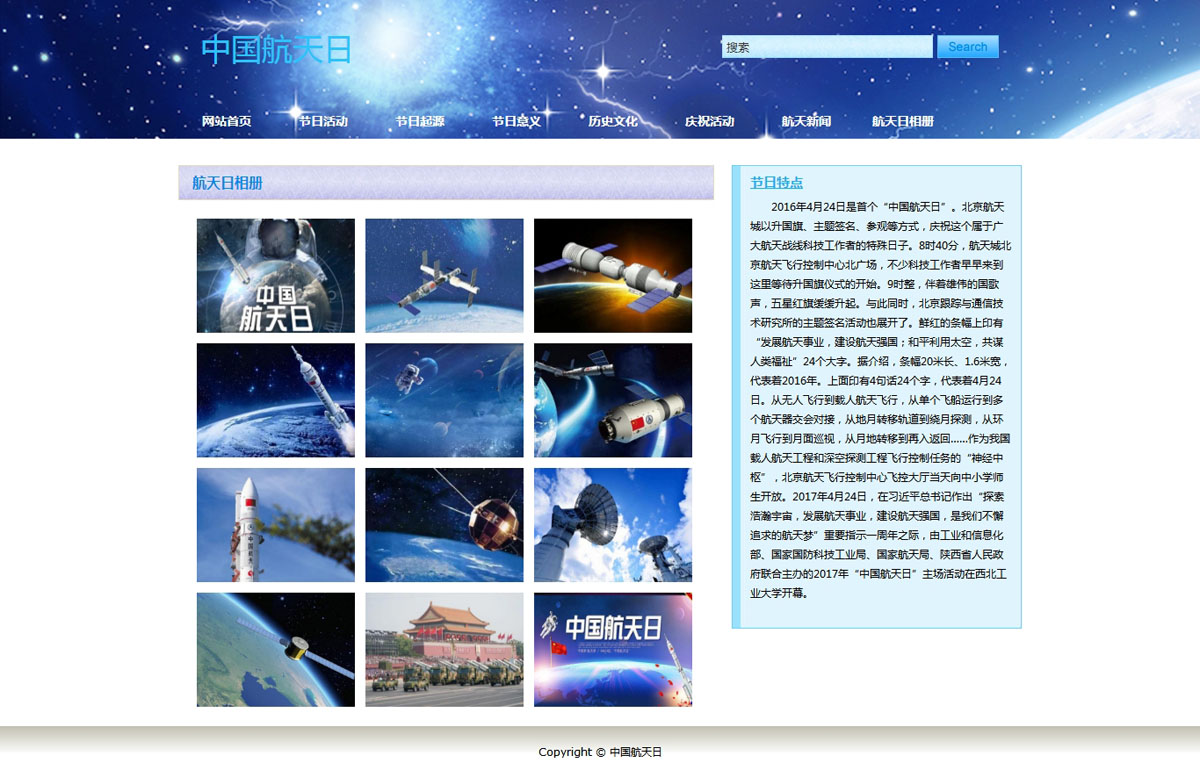
Task: Navigate to 历史文化 page
Action: [x=613, y=121]
